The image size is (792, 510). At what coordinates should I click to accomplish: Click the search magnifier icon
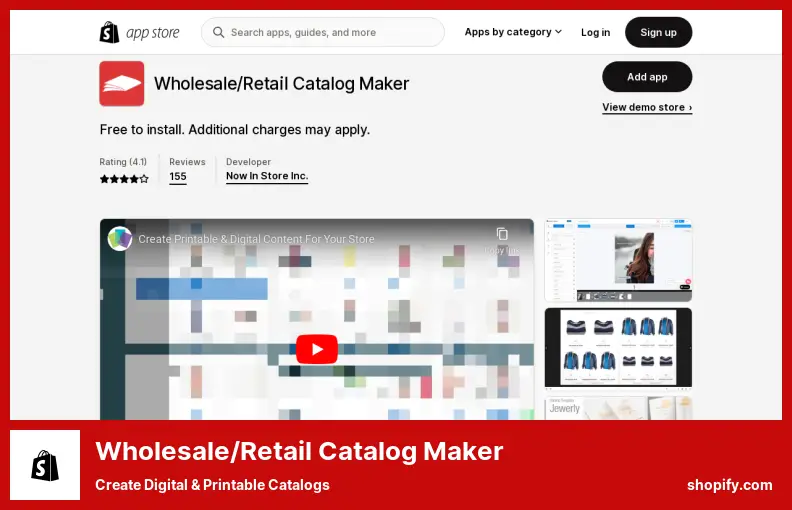[x=218, y=32]
